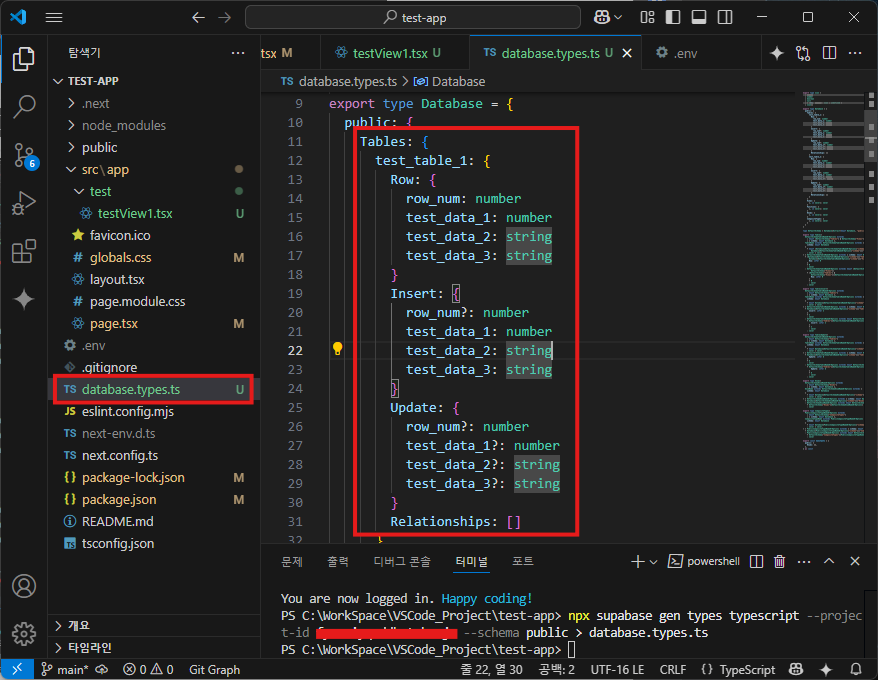Collapse the test folder

coord(79,192)
